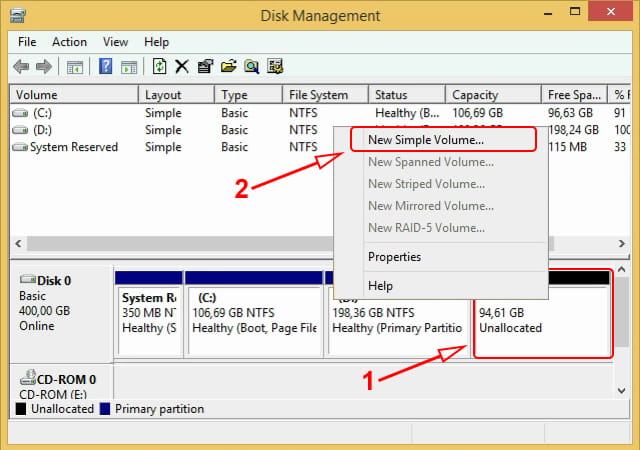
Task: Click the CD-ROM 0 icon
Action: click(x=28, y=377)
